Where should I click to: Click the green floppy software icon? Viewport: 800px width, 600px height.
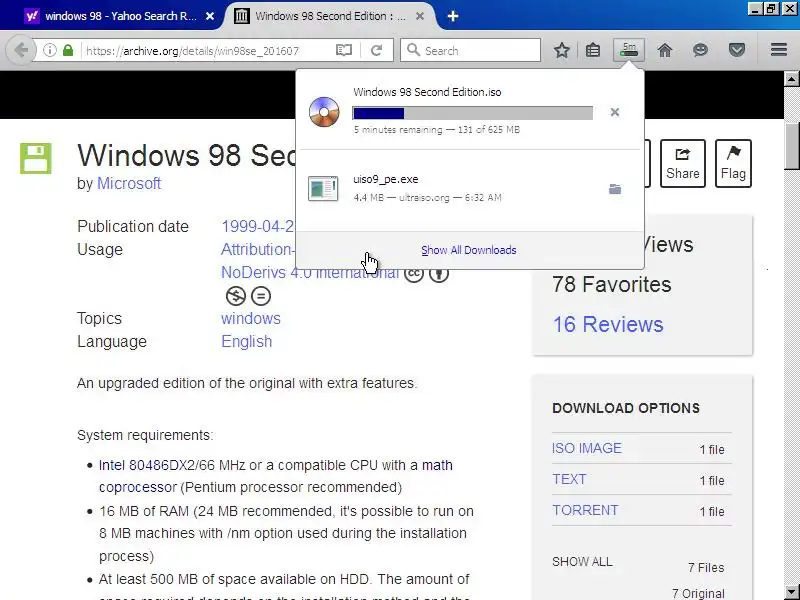click(36, 159)
